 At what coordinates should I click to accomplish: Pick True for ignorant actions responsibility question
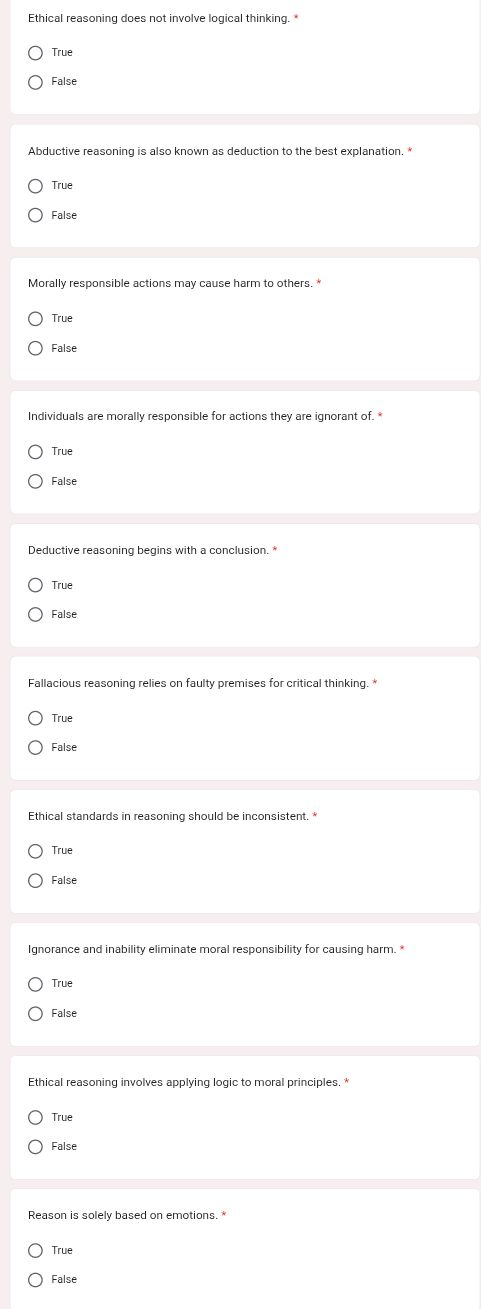coord(35,452)
